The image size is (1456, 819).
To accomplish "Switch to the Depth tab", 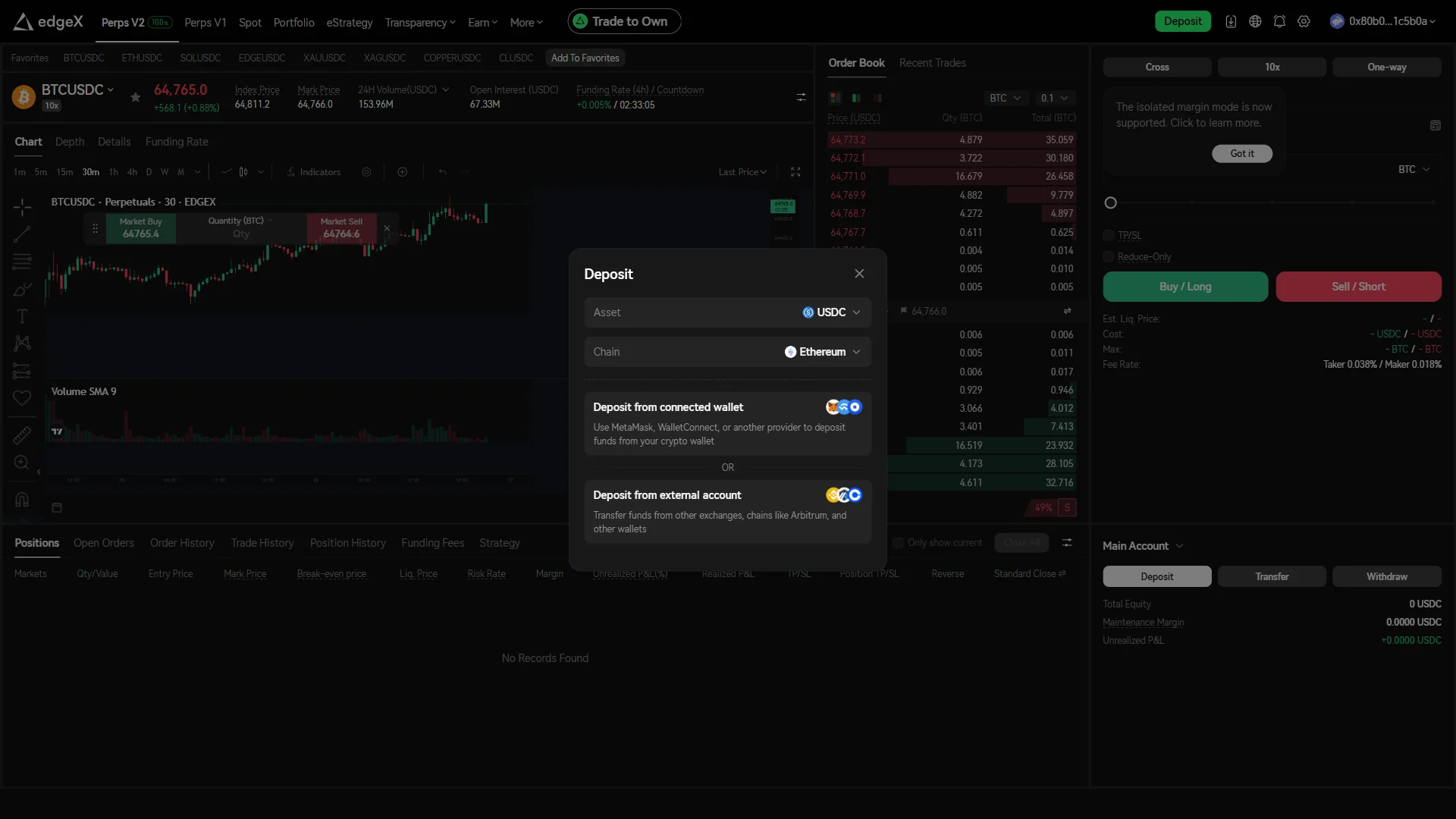I will [x=70, y=142].
